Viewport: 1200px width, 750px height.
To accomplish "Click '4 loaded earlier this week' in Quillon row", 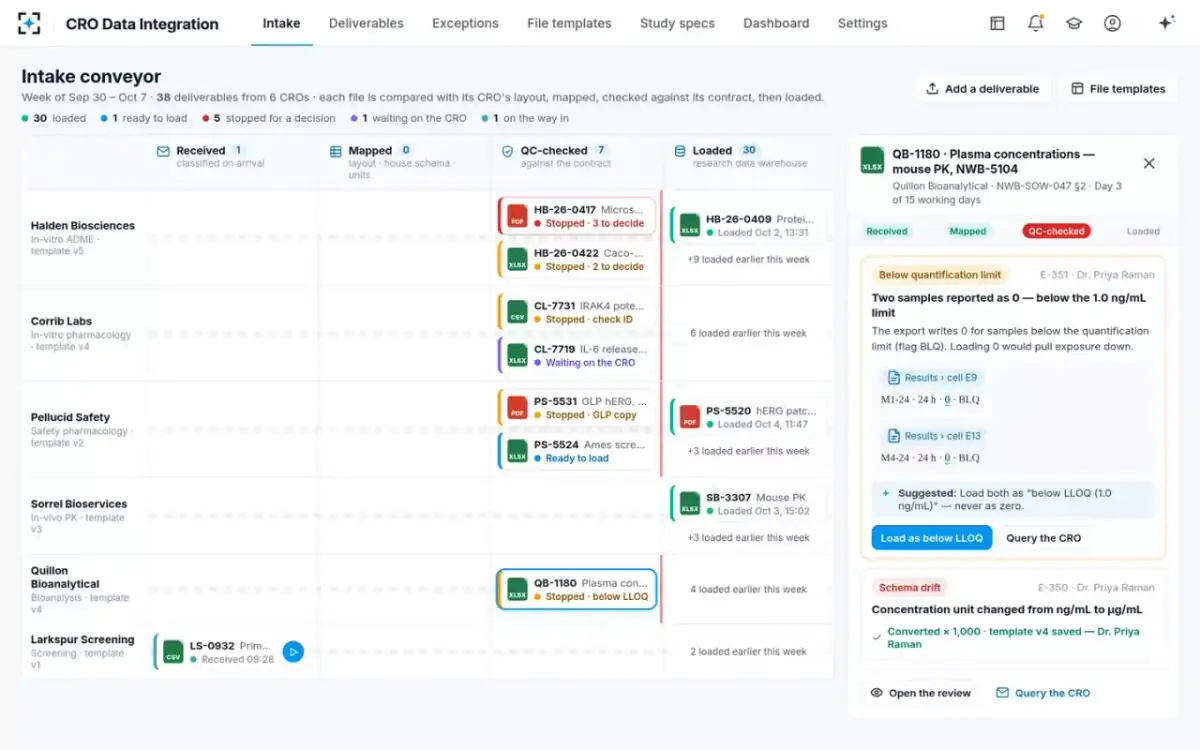I will point(748,589).
